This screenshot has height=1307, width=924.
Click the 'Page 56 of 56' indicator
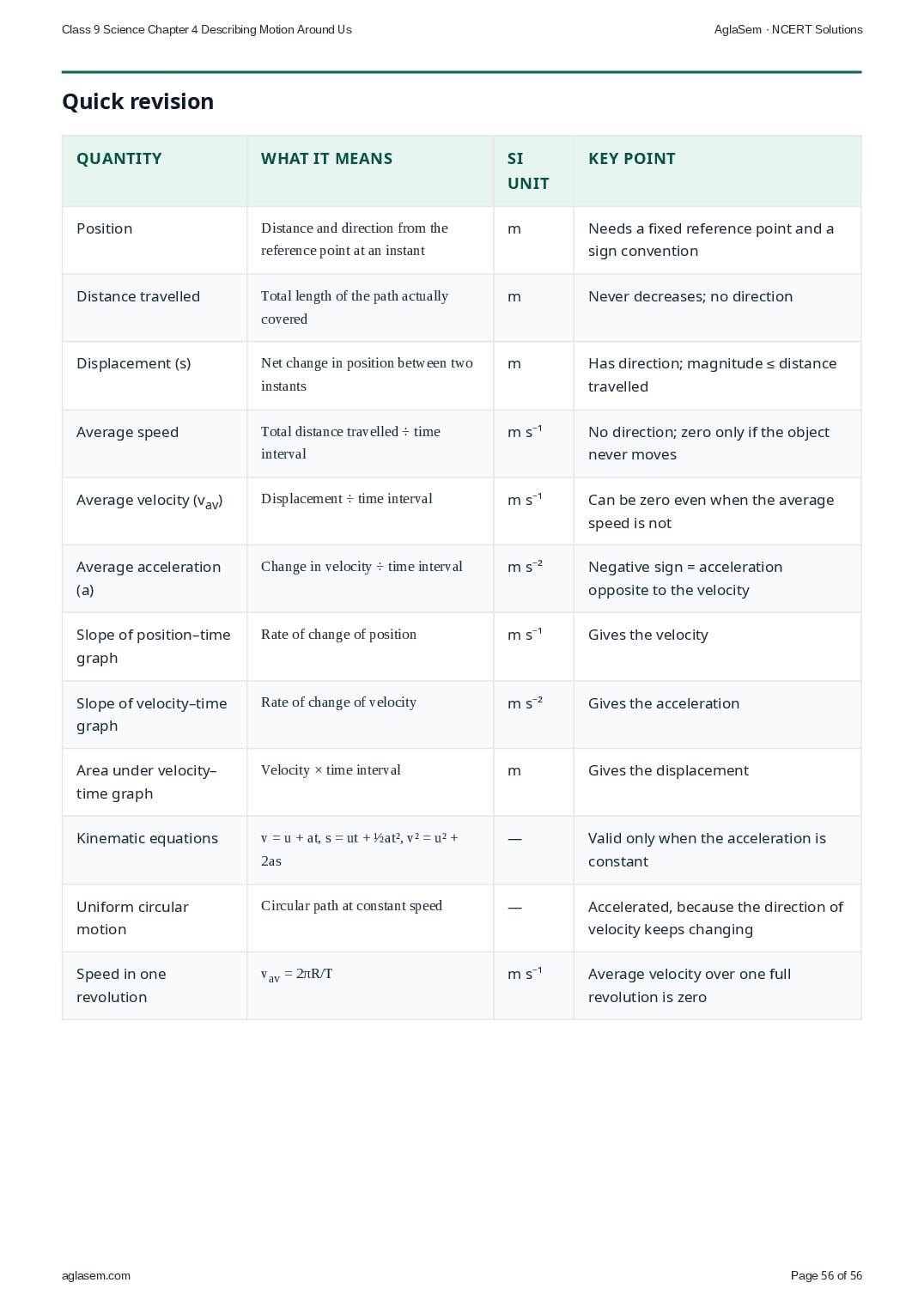click(x=826, y=1275)
